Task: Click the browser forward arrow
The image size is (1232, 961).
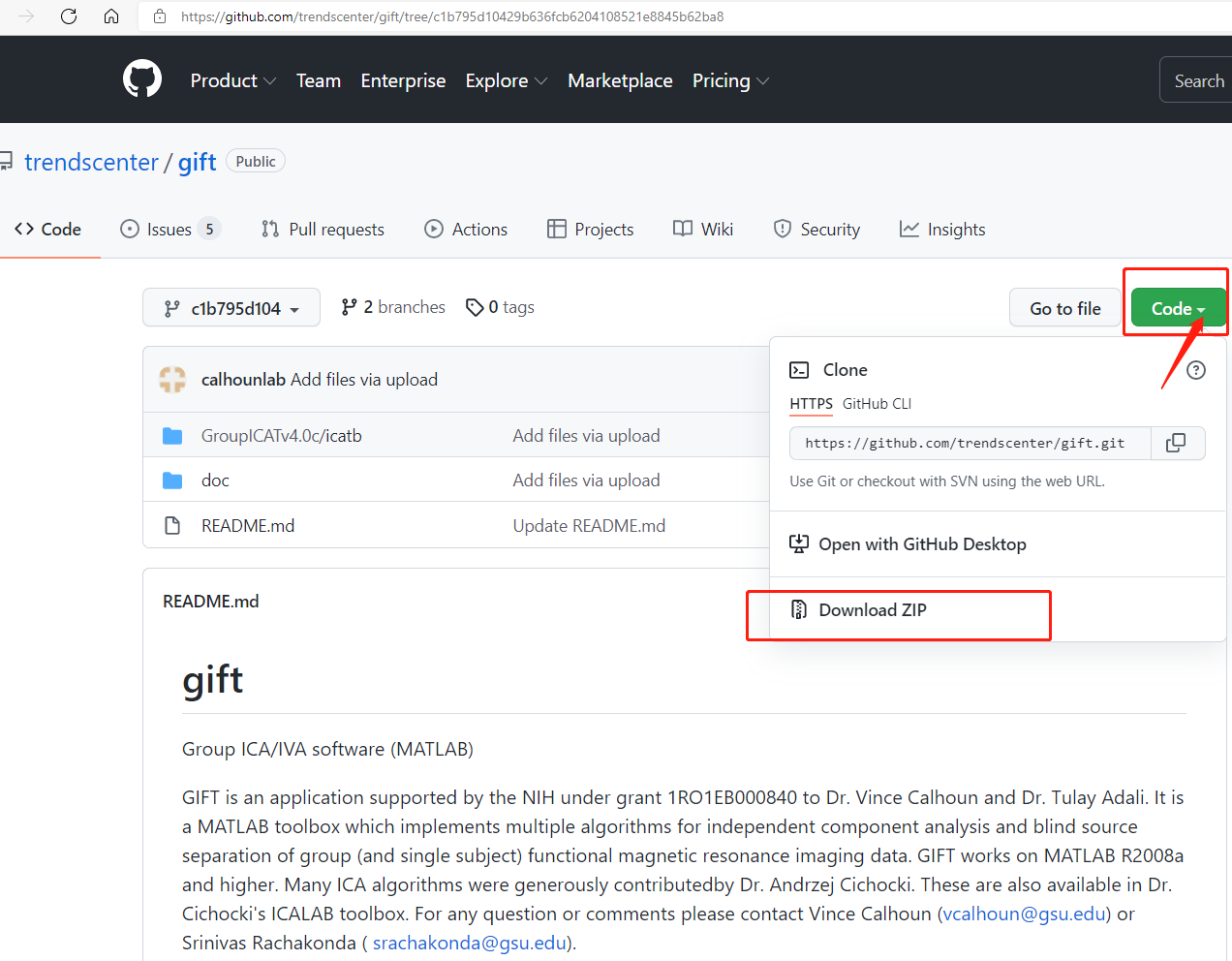Action: pos(26,16)
